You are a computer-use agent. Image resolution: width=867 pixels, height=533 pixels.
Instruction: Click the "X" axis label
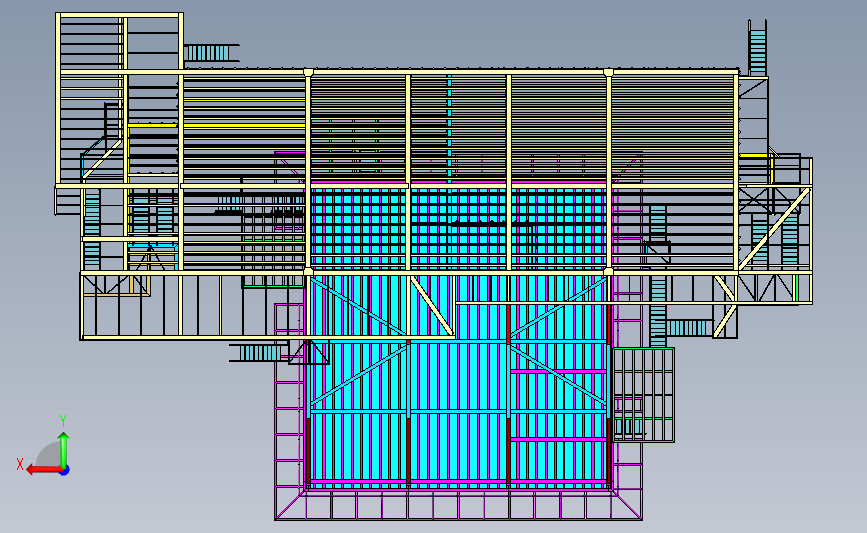click(20, 464)
